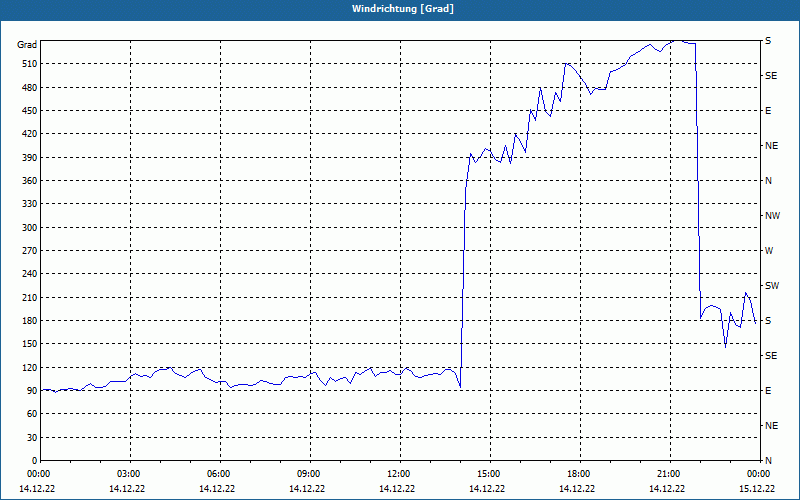Click the 14.12.22 date below 06:00
The height and width of the screenshot is (500, 800).
tap(217, 489)
